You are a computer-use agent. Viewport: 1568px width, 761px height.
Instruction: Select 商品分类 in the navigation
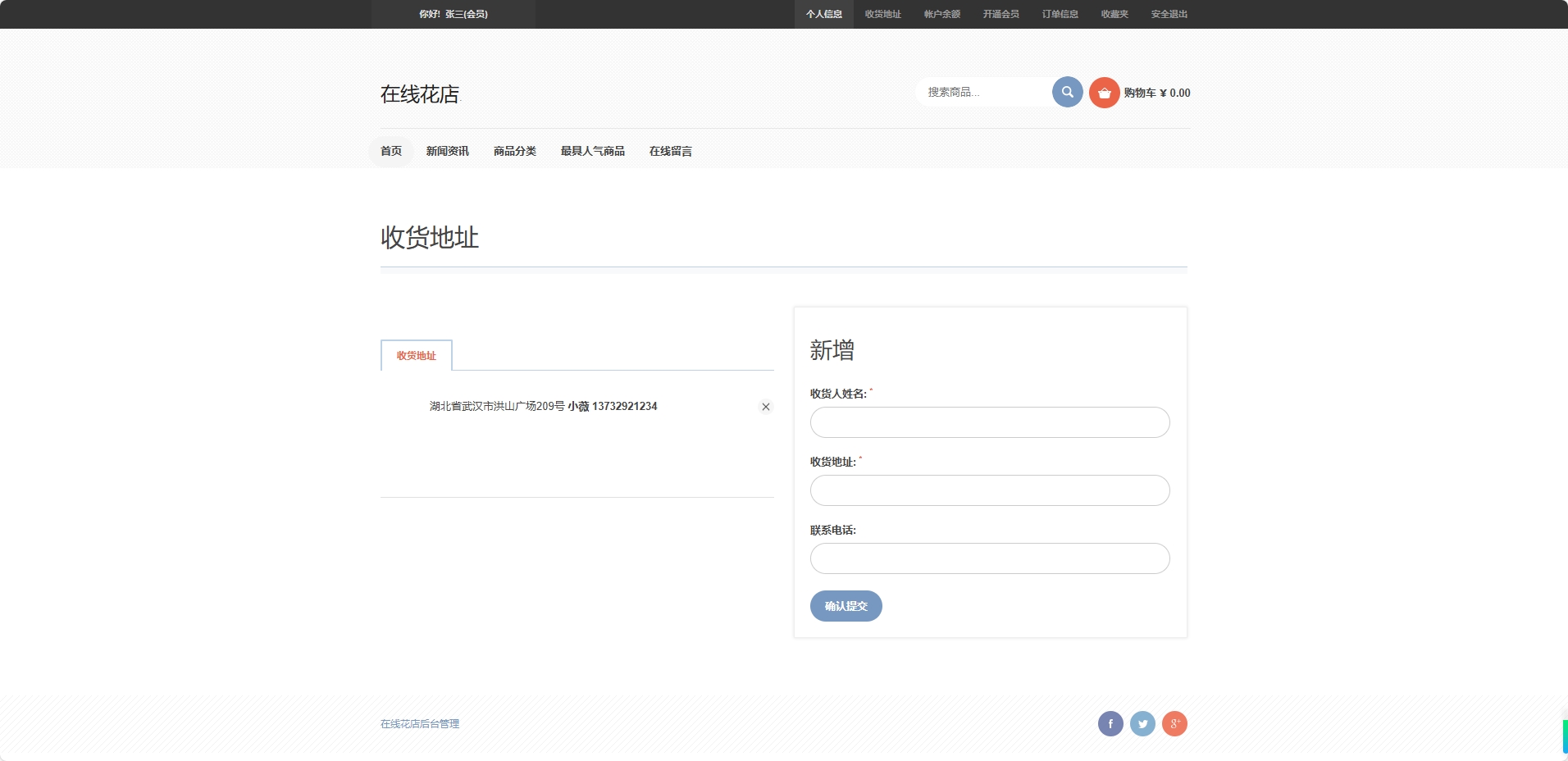[x=514, y=151]
